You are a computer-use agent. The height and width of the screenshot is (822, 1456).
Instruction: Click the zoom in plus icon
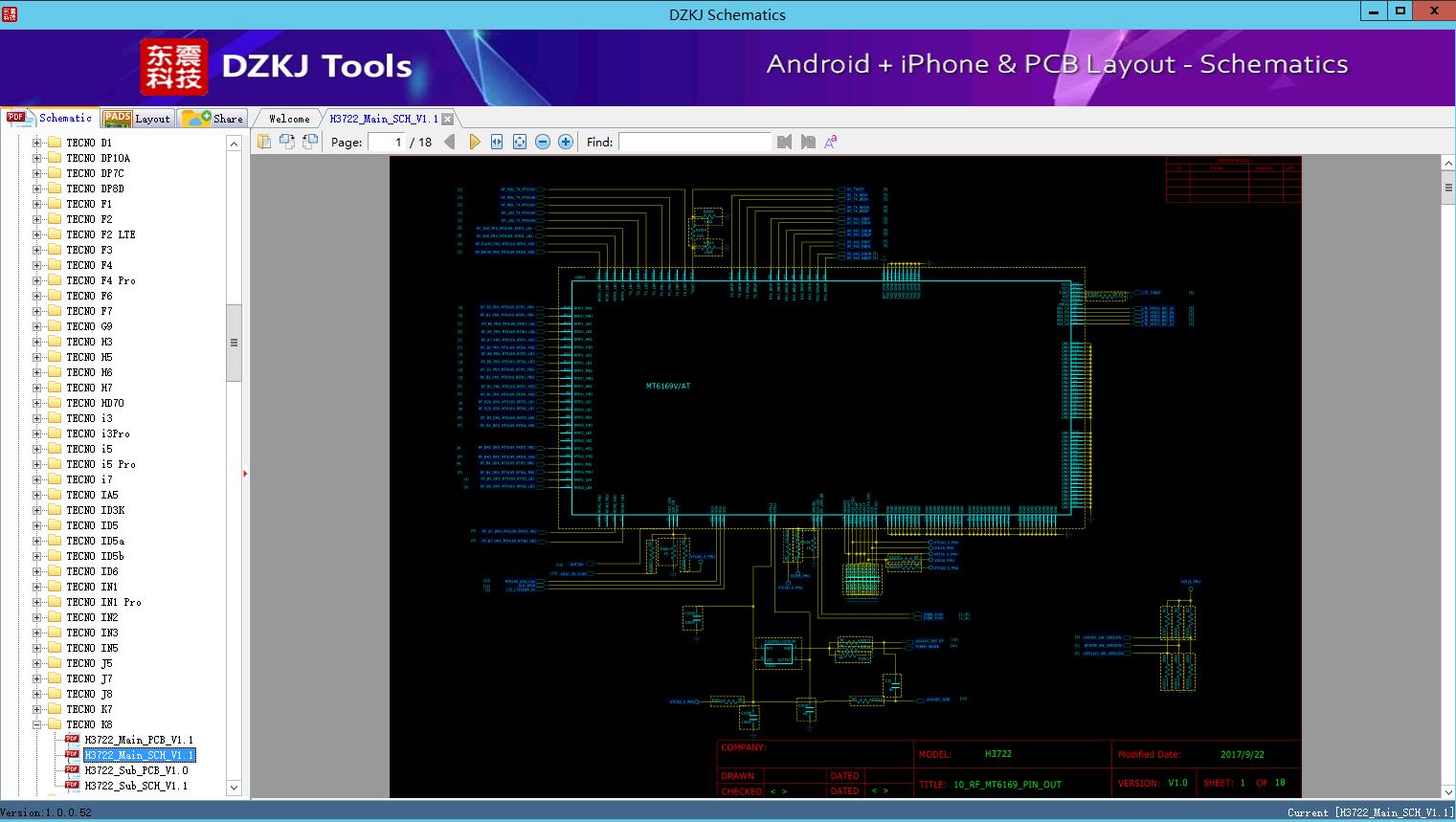point(566,142)
